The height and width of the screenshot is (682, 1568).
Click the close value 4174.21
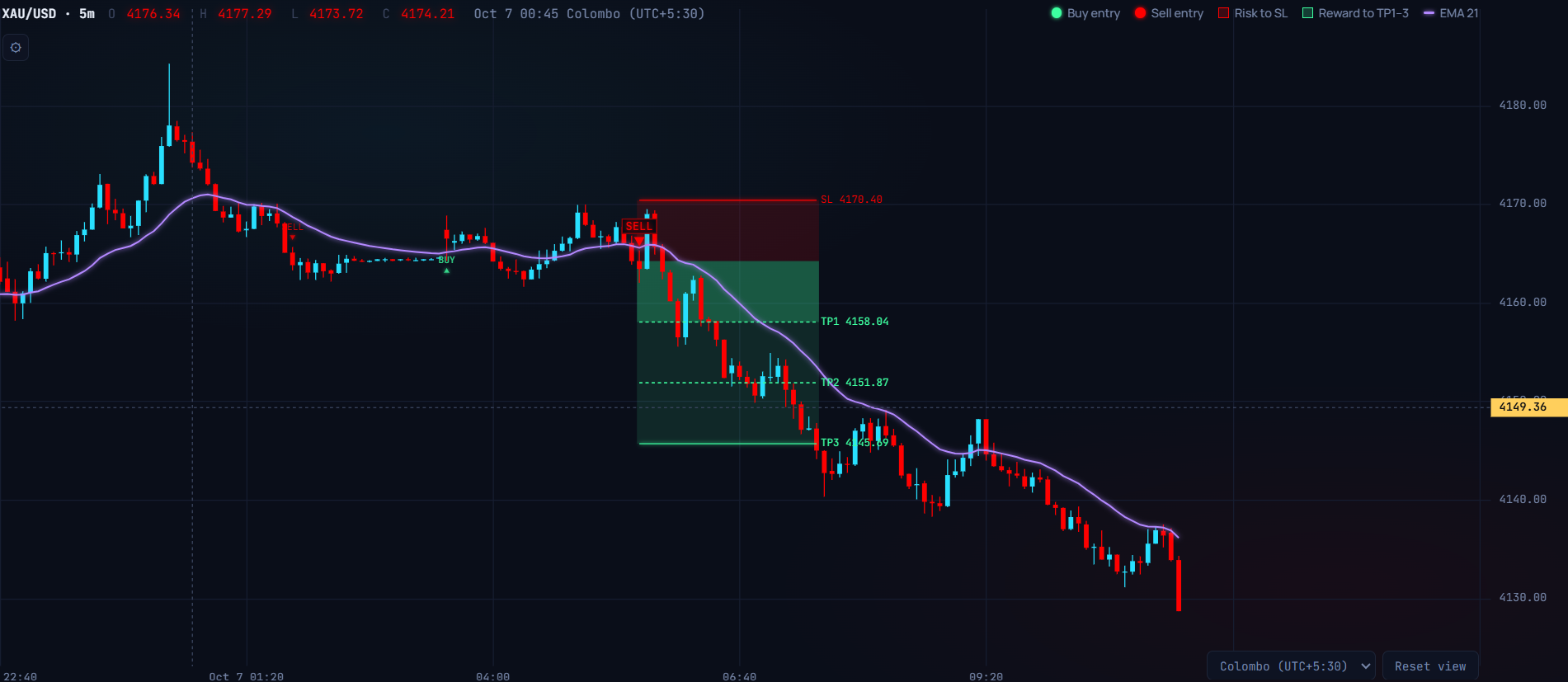point(427,14)
